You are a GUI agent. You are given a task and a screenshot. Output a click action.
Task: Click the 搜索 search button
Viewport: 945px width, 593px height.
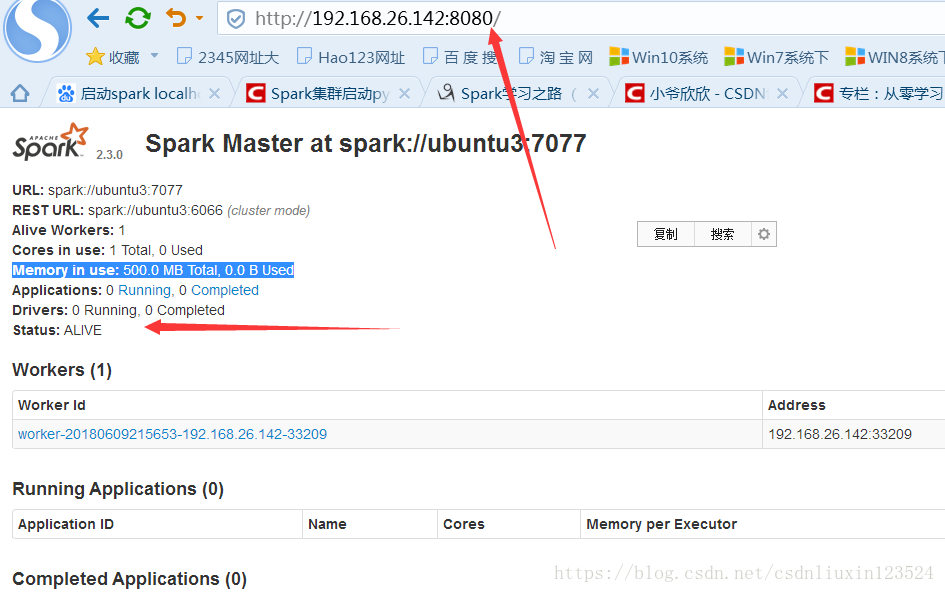click(x=723, y=234)
